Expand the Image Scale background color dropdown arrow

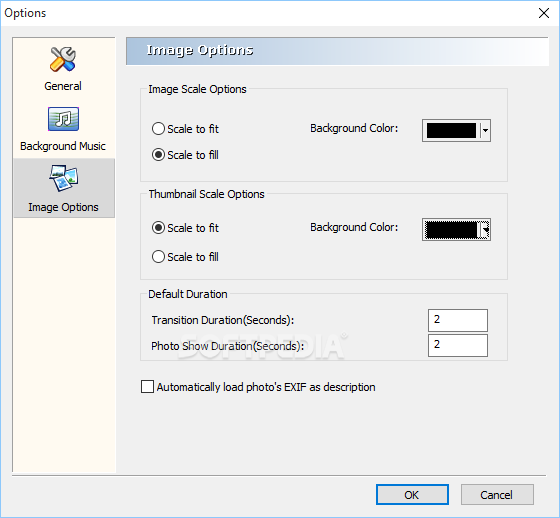[x=485, y=130]
